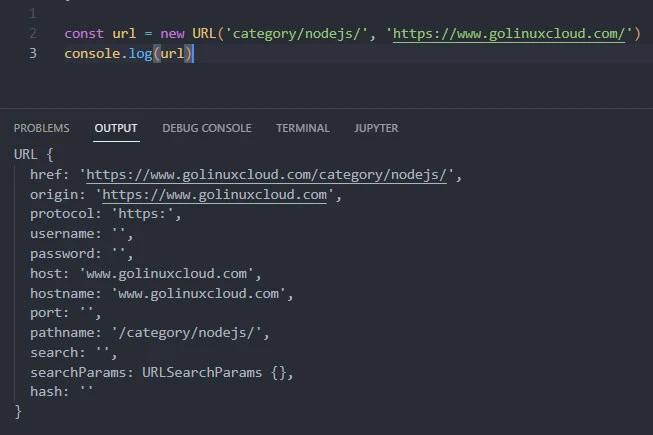
Task: Click the protocol 'https:' output line
Action: tap(104, 214)
